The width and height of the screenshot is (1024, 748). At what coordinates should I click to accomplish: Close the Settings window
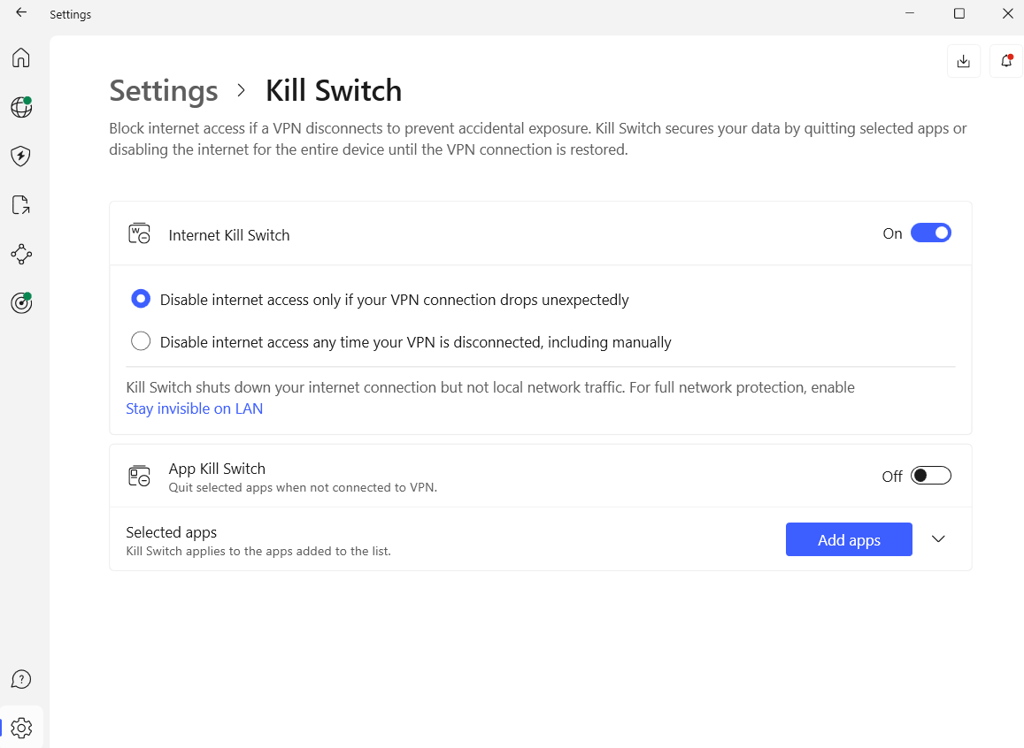click(1008, 13)
